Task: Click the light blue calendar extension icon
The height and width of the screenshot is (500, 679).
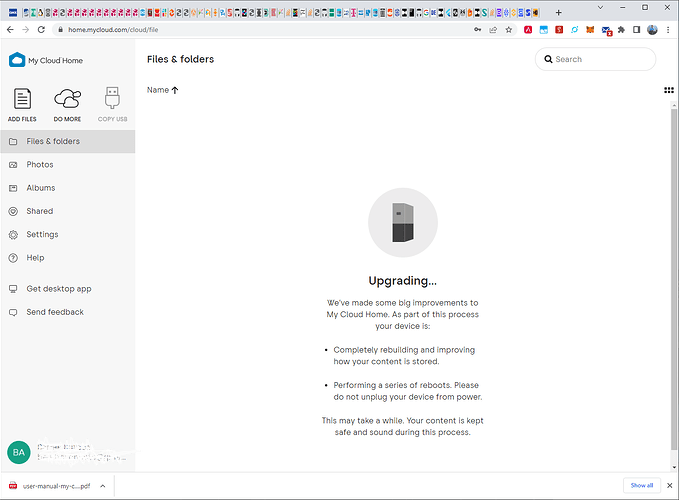Action: (543, 29)
